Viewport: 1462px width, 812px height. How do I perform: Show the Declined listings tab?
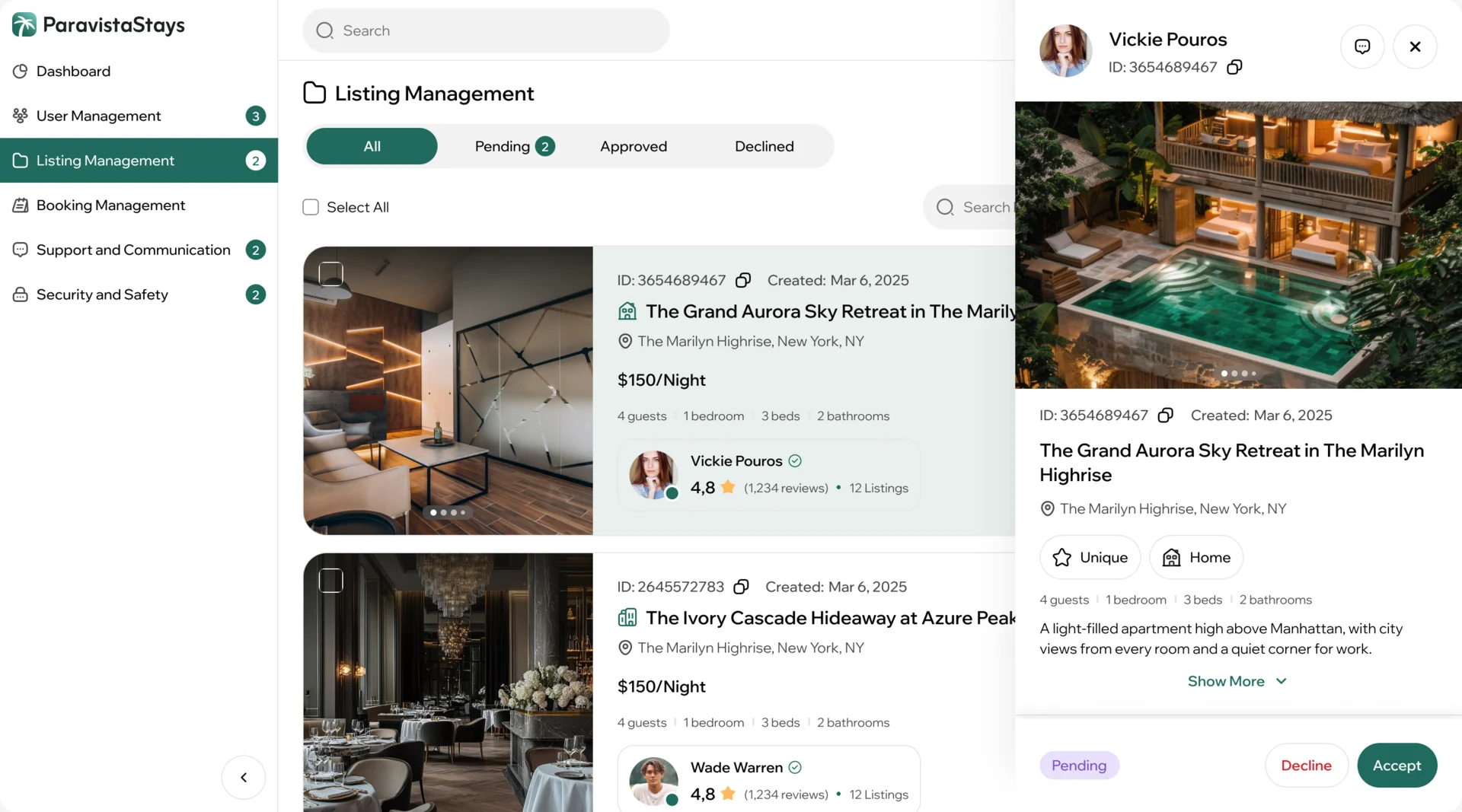[765, 146]
